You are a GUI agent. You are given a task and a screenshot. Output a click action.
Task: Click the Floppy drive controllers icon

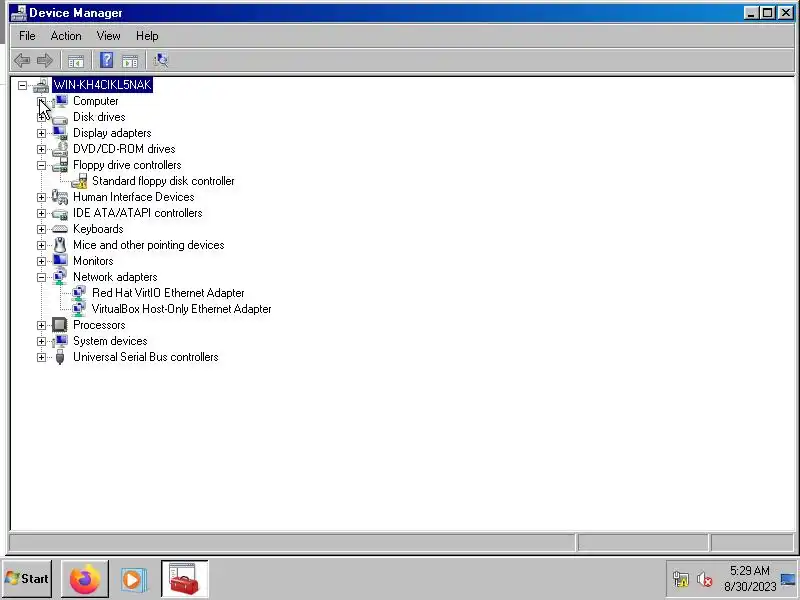tap(60, 165)
